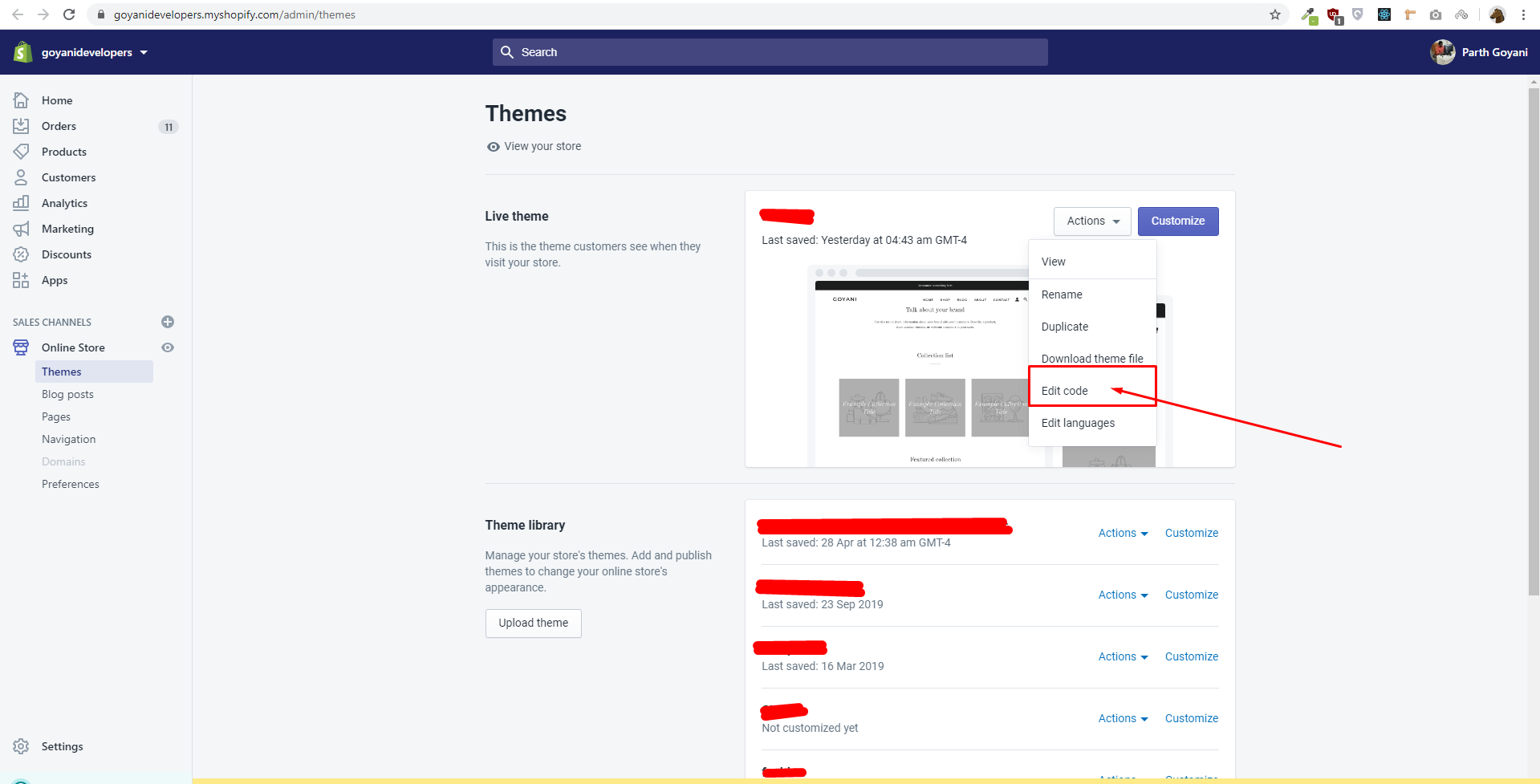Click the Marketing megaphone icon
Viewport: 1540px width, 784px height.
[x=22, y=229]
